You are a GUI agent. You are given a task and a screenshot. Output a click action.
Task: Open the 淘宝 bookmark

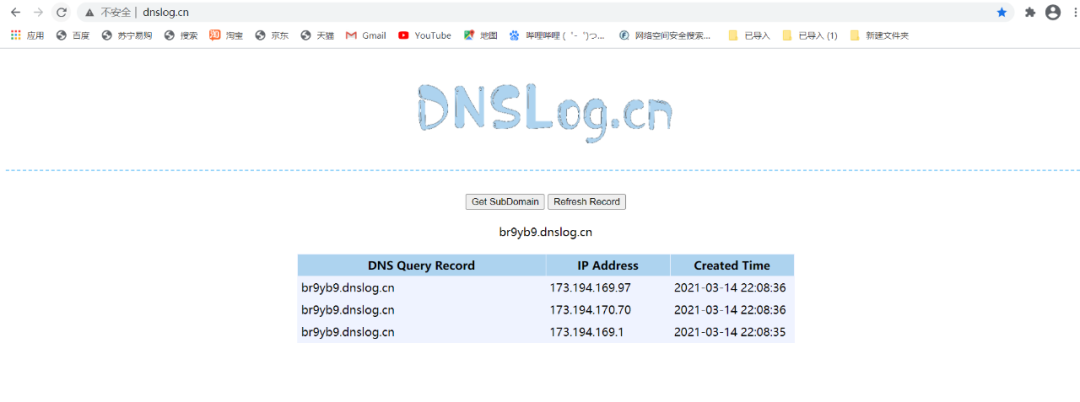coord(227,35)
